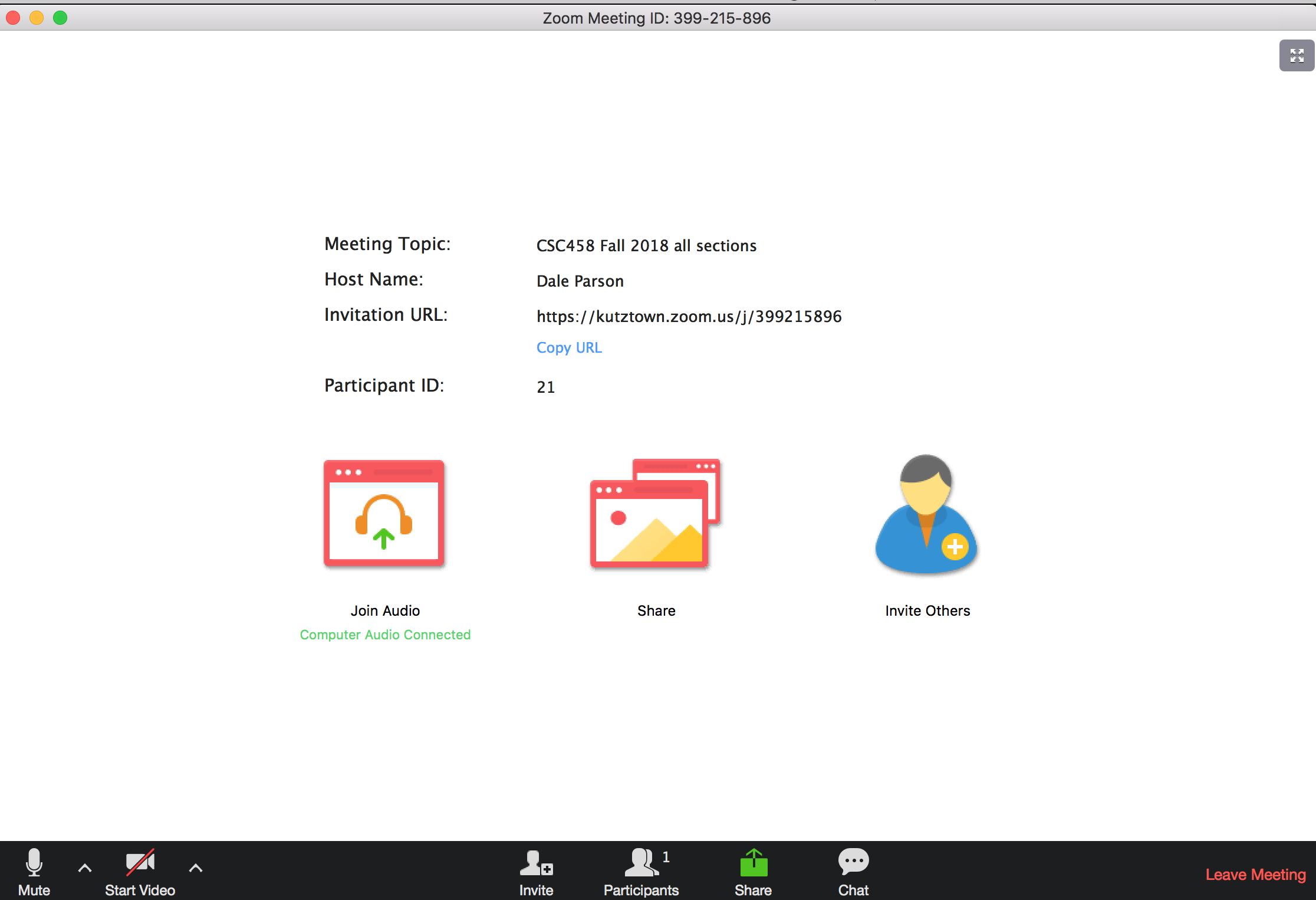This screenshot has height=900, width=1316.
Task: Click 'Computer Audio Connected' status text
Action: click(385, 635)
